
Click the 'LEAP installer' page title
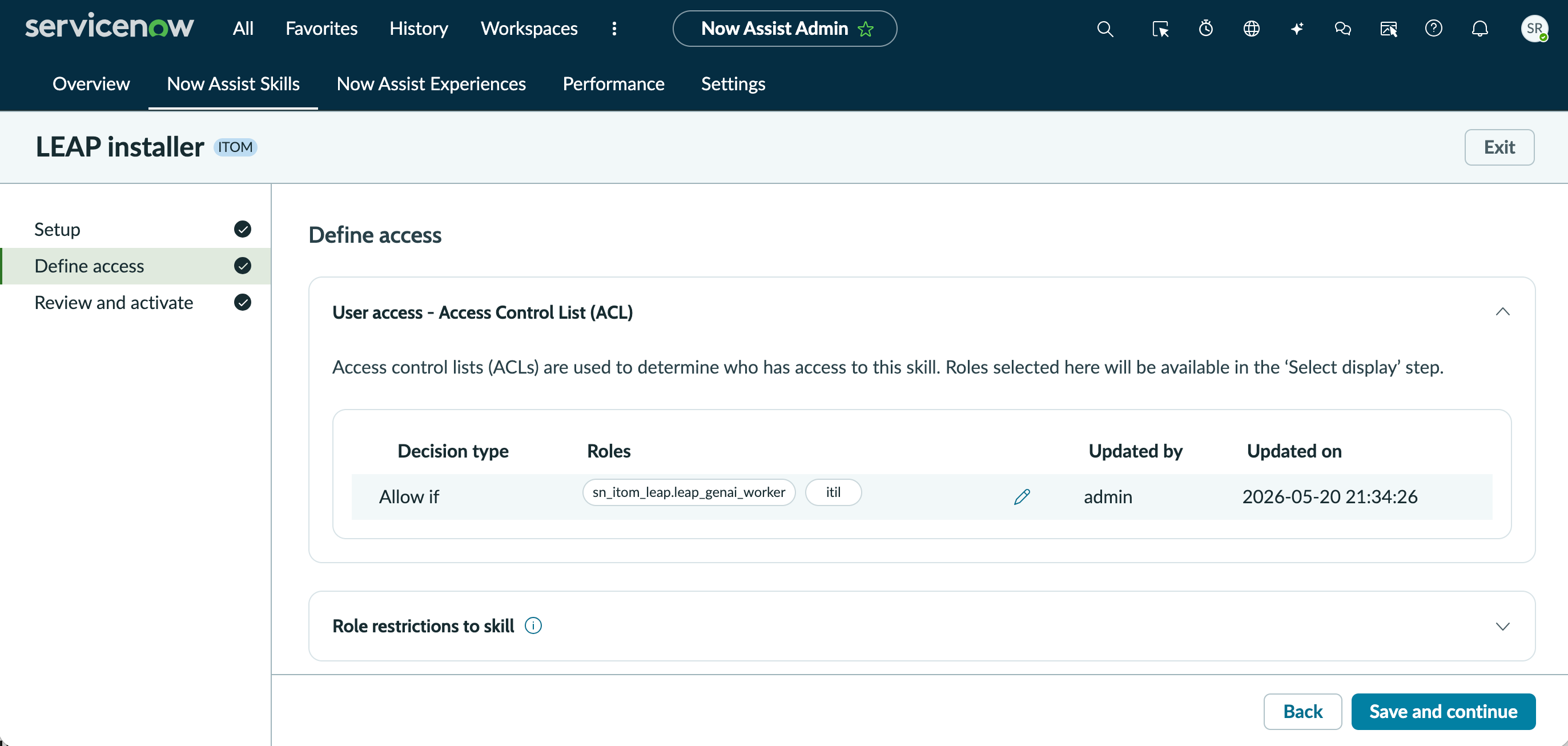[119, 147]
